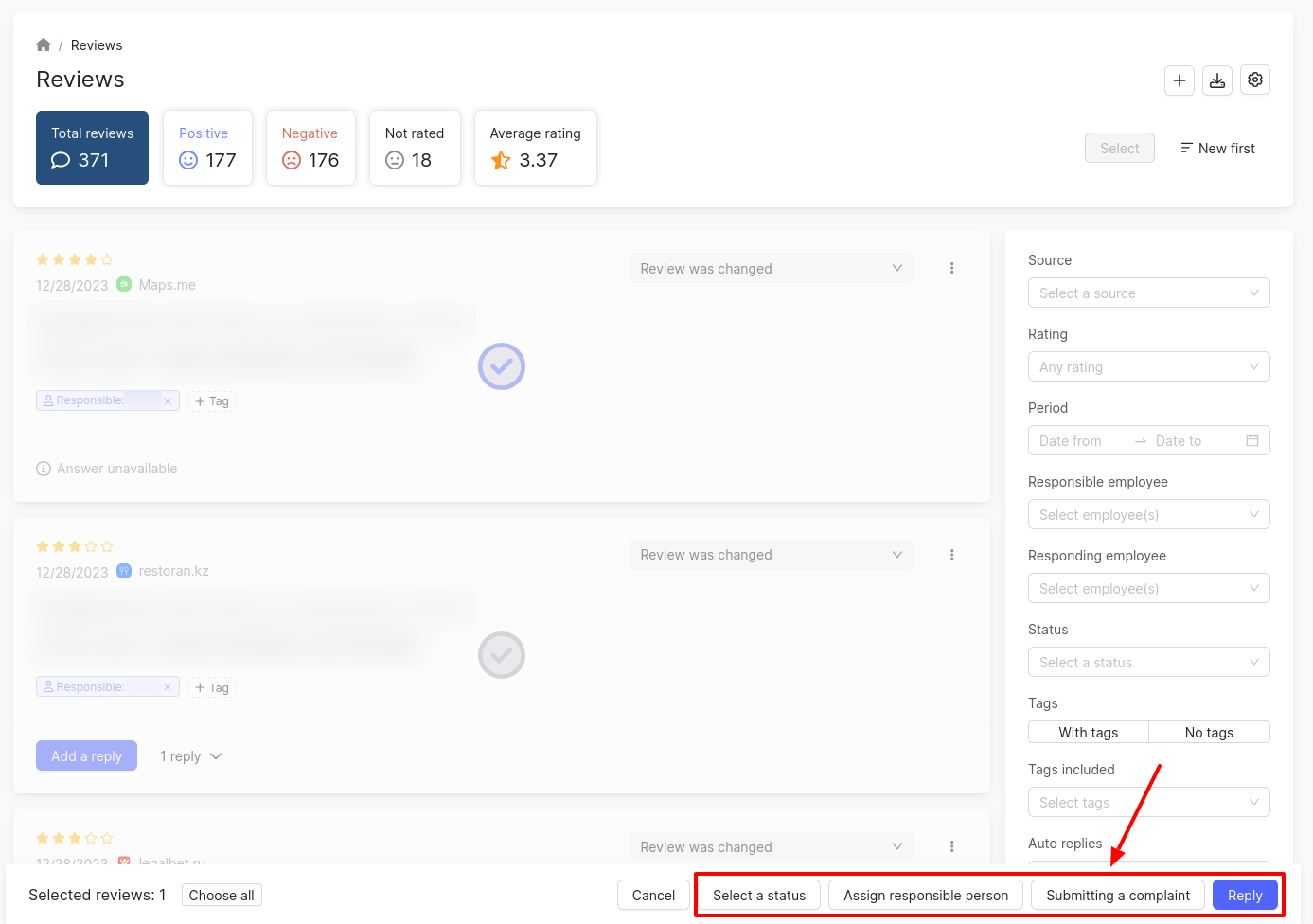
Task: Click the plus icon to add review
Action: click(1179, 80)
